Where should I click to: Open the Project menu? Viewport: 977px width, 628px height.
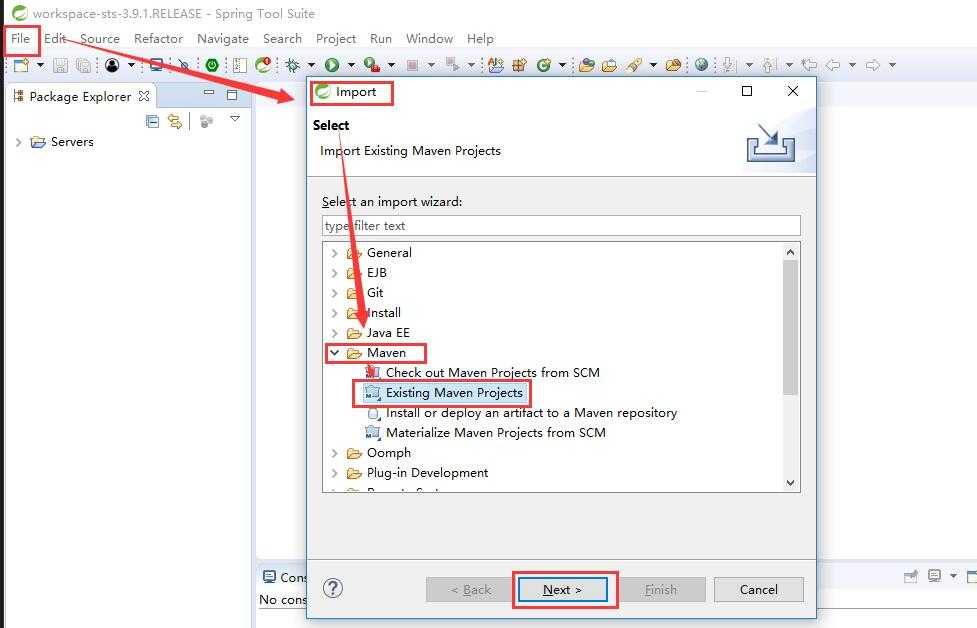[x=336, y=39]
